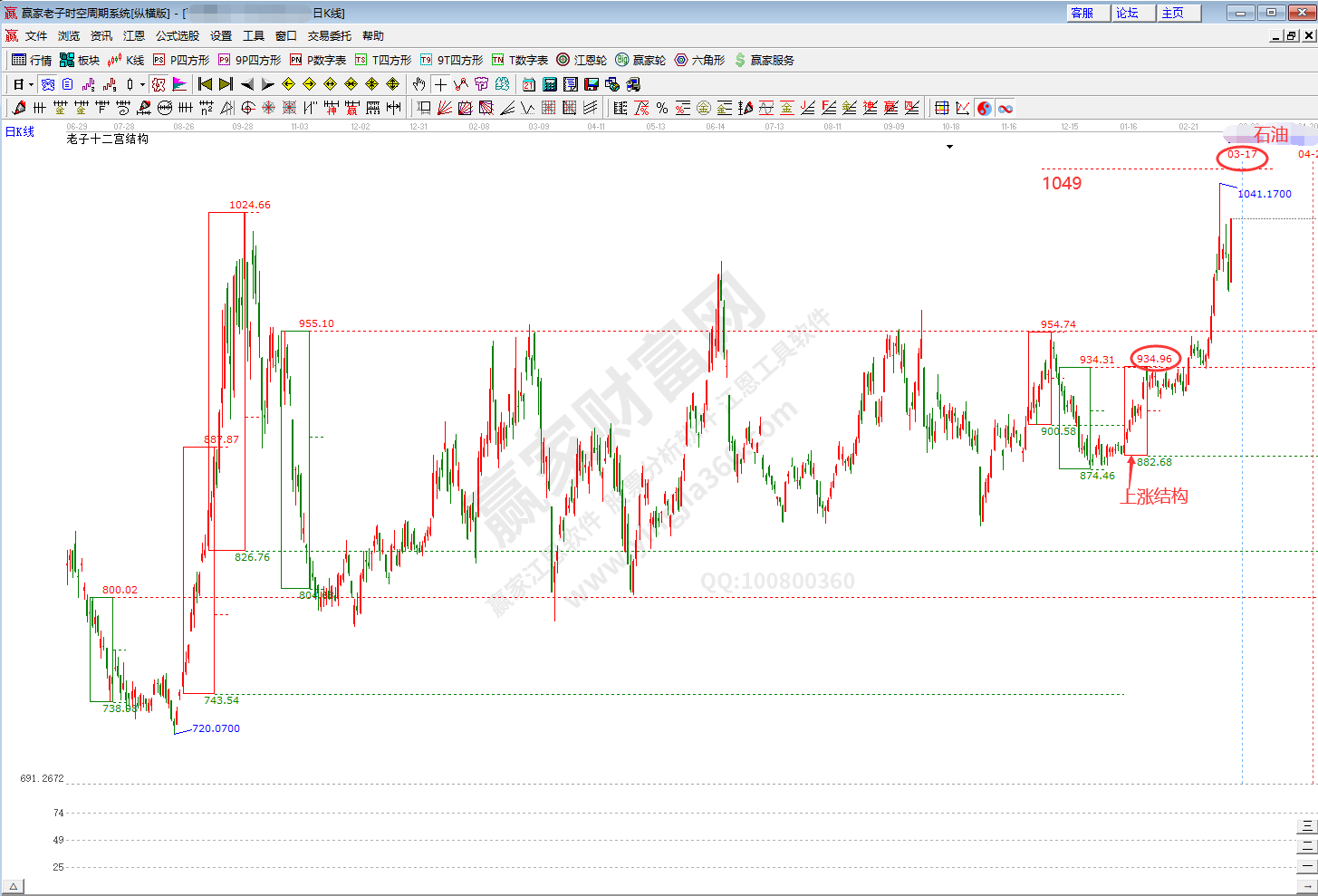Toggle the highlighted 权 adjustment button

click(159, 84)
